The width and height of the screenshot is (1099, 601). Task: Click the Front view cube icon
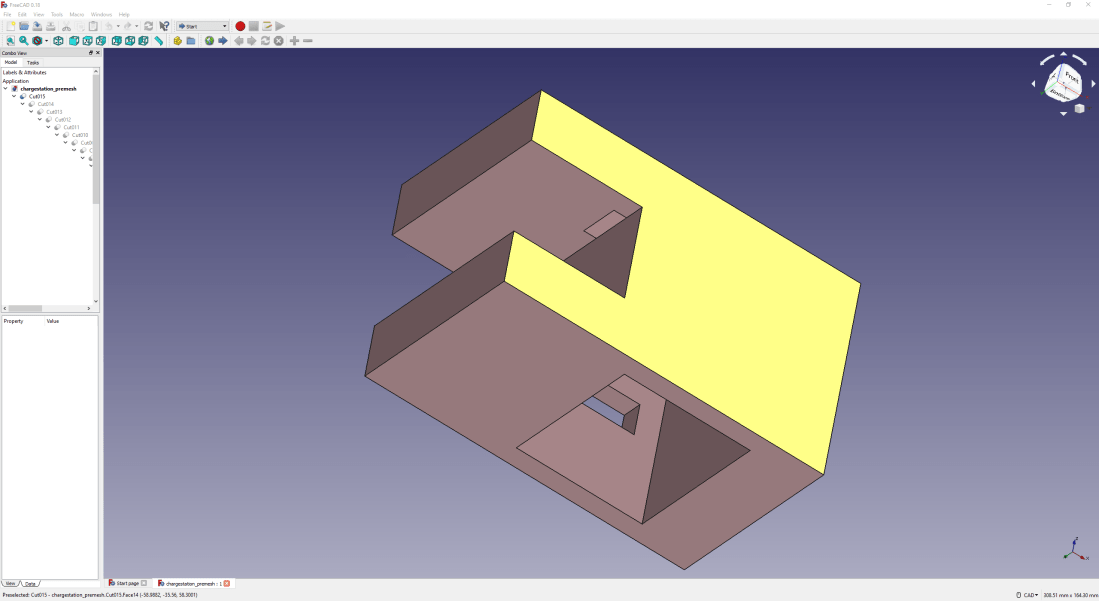coord(74,41)
